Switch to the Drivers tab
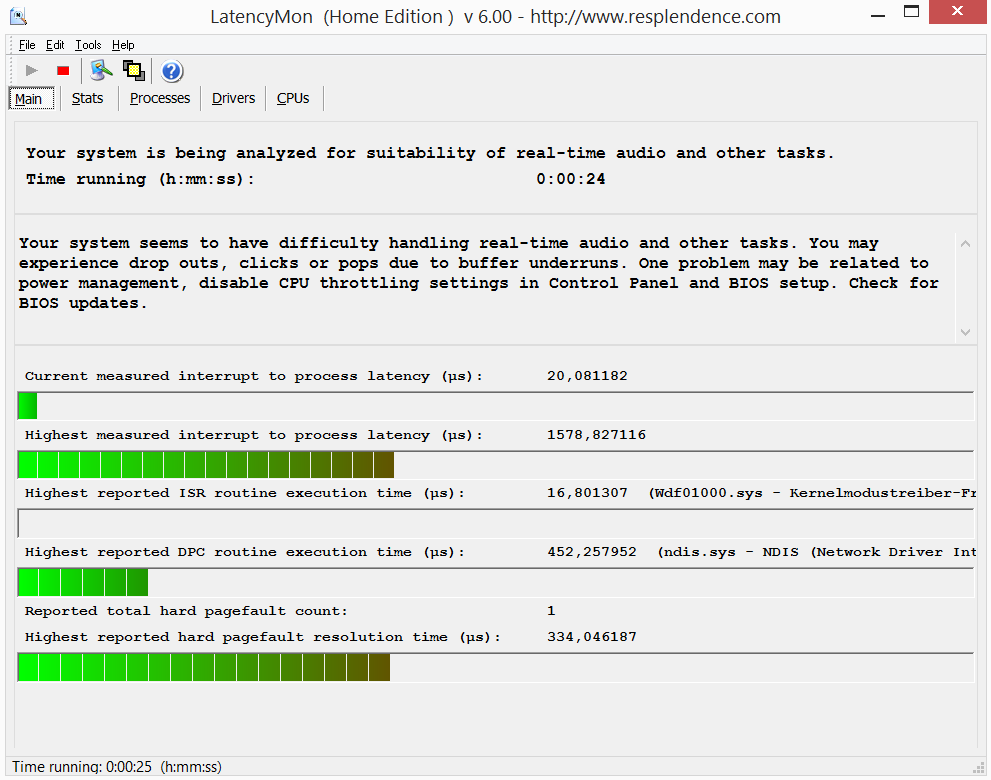The width and height of the screenshot is (991, 780). point(233,99)
